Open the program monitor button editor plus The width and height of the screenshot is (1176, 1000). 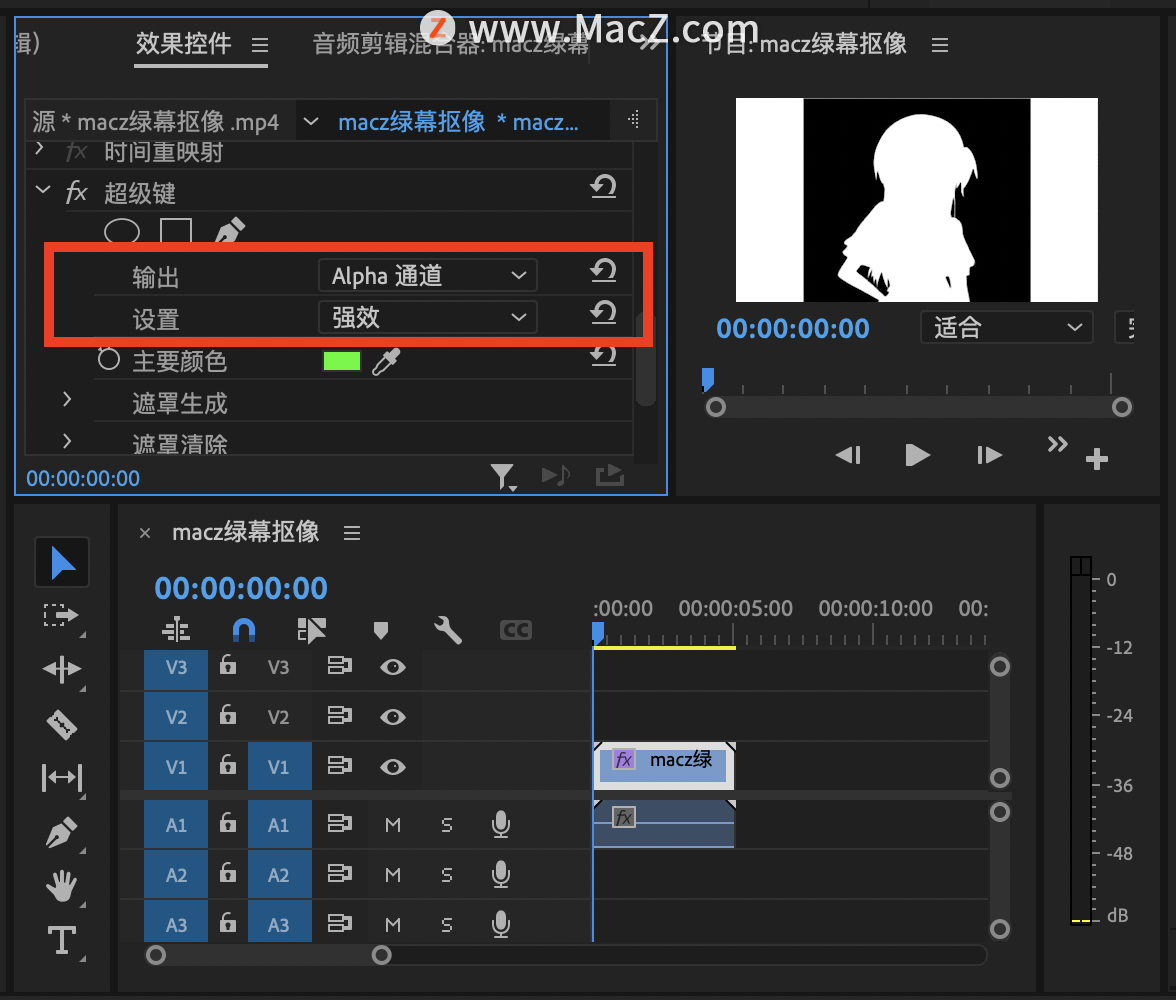[1096, 458]
